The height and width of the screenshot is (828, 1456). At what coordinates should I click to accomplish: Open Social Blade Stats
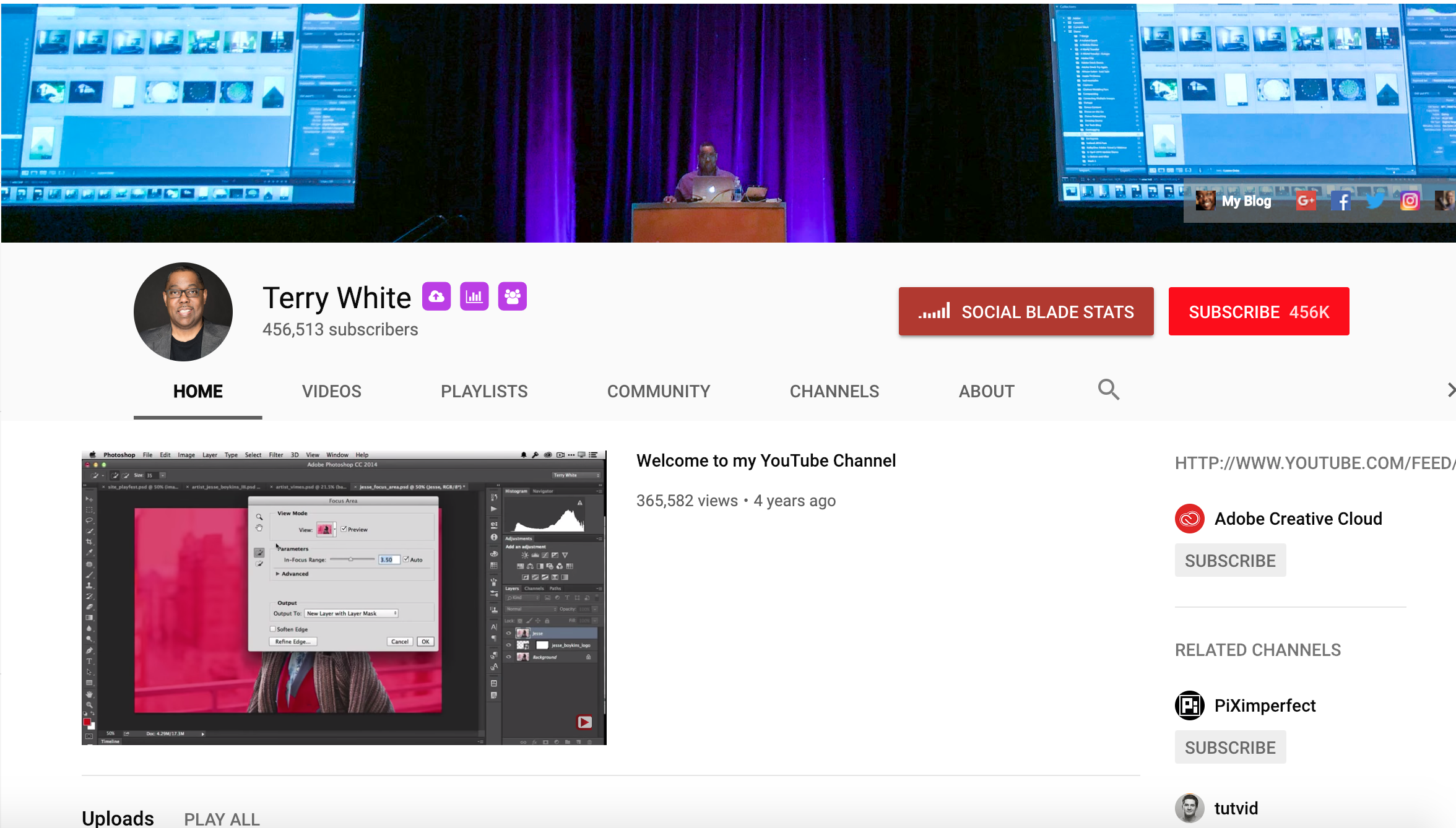(1026, 311)
